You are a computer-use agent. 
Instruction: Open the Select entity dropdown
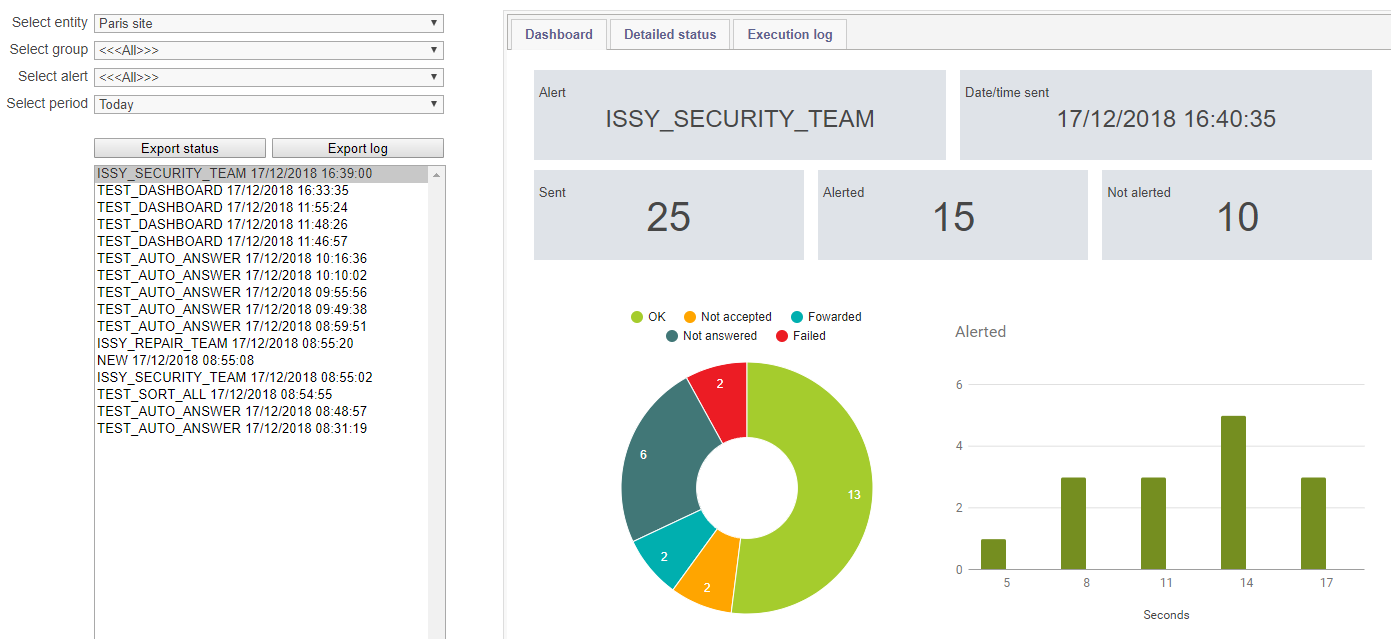[268, 23]
